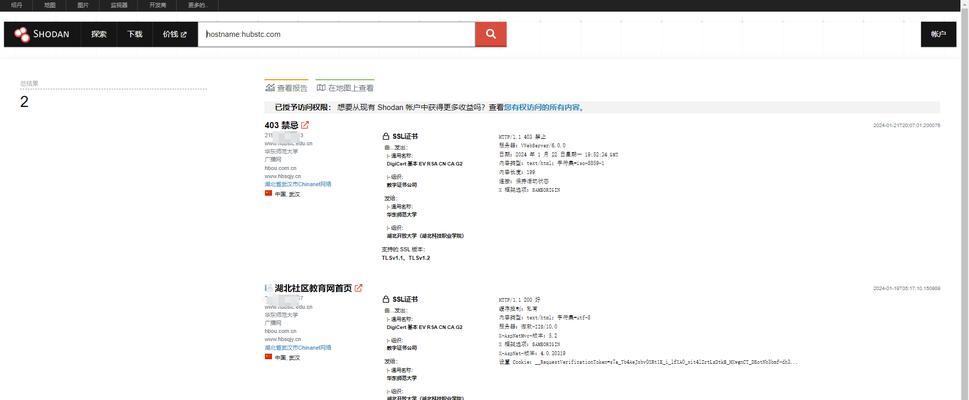Image resolution: width=969 pixels, height=400 pixels.
Task: Click the map icon beside 在地图上查看
Action: tap(321, 88)
